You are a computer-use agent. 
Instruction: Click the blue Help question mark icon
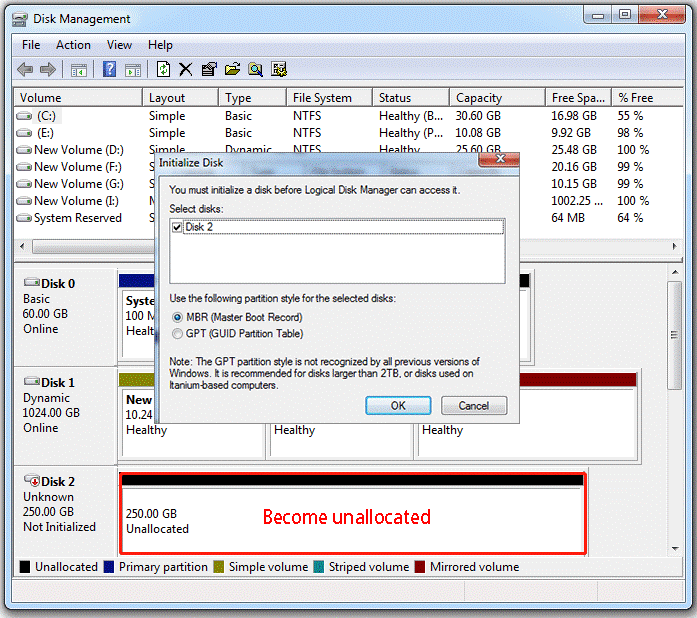[110, 69]
